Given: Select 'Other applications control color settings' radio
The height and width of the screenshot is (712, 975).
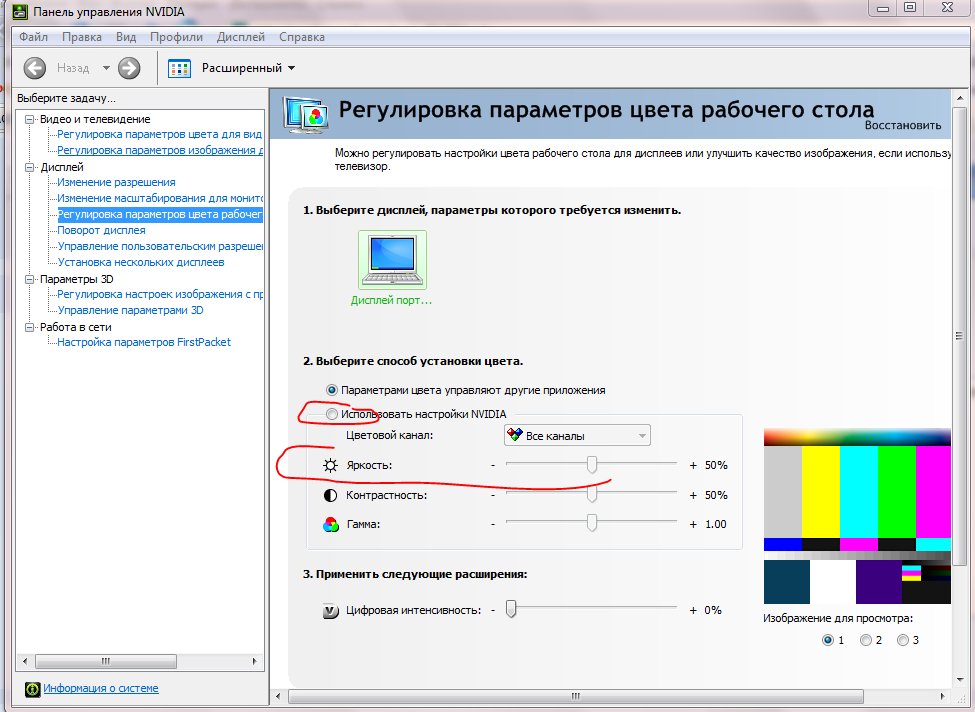Looking at the screenshot, I should point(331,391).
